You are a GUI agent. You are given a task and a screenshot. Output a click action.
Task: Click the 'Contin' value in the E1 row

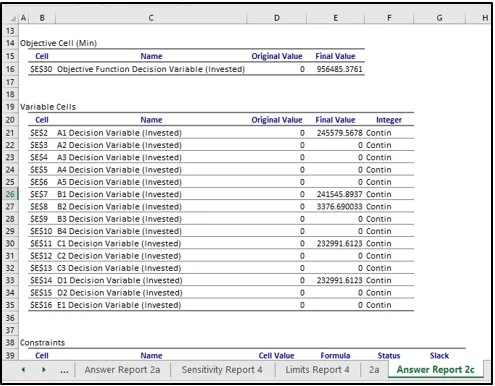click(x=379, y=305)
